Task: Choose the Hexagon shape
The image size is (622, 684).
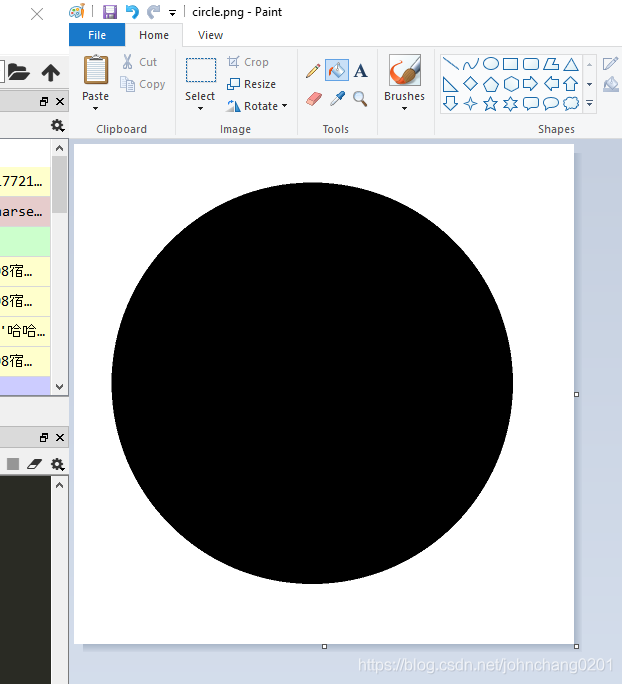Action: coord(511,84)
